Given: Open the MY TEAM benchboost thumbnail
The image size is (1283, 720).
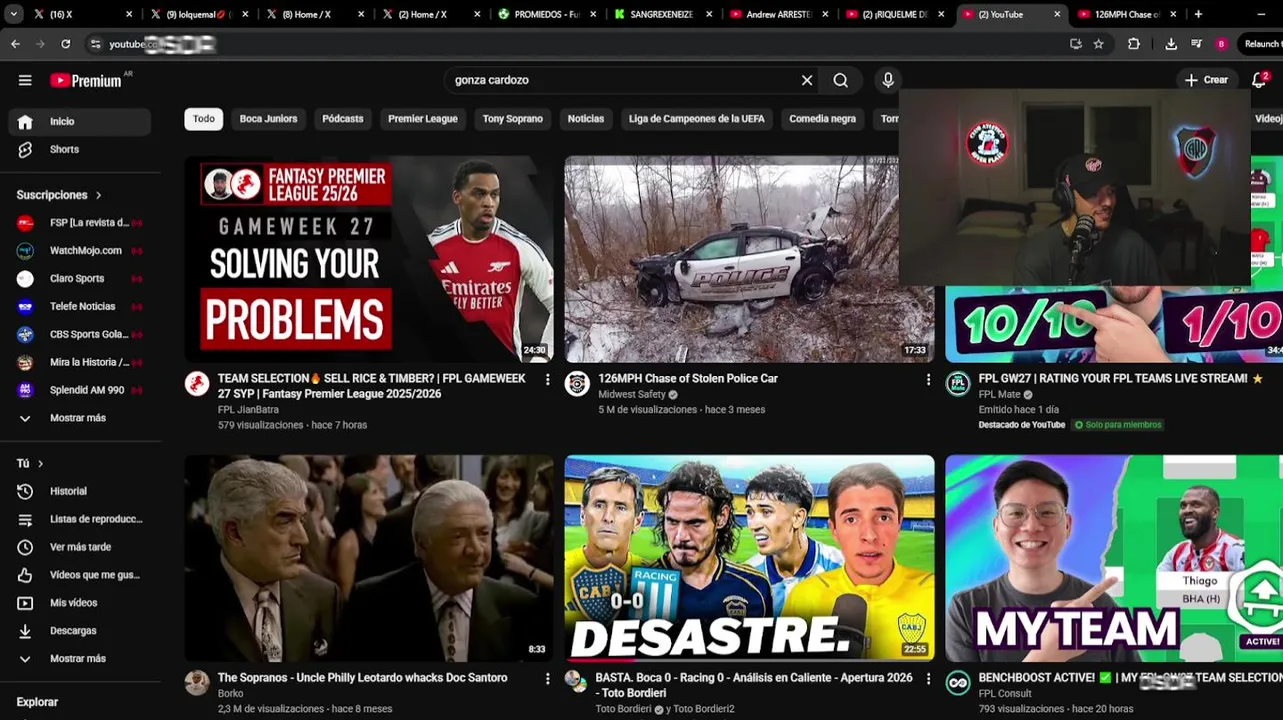Looking at the screenshot, I should pyautogui.click(x=1114, y=558).
